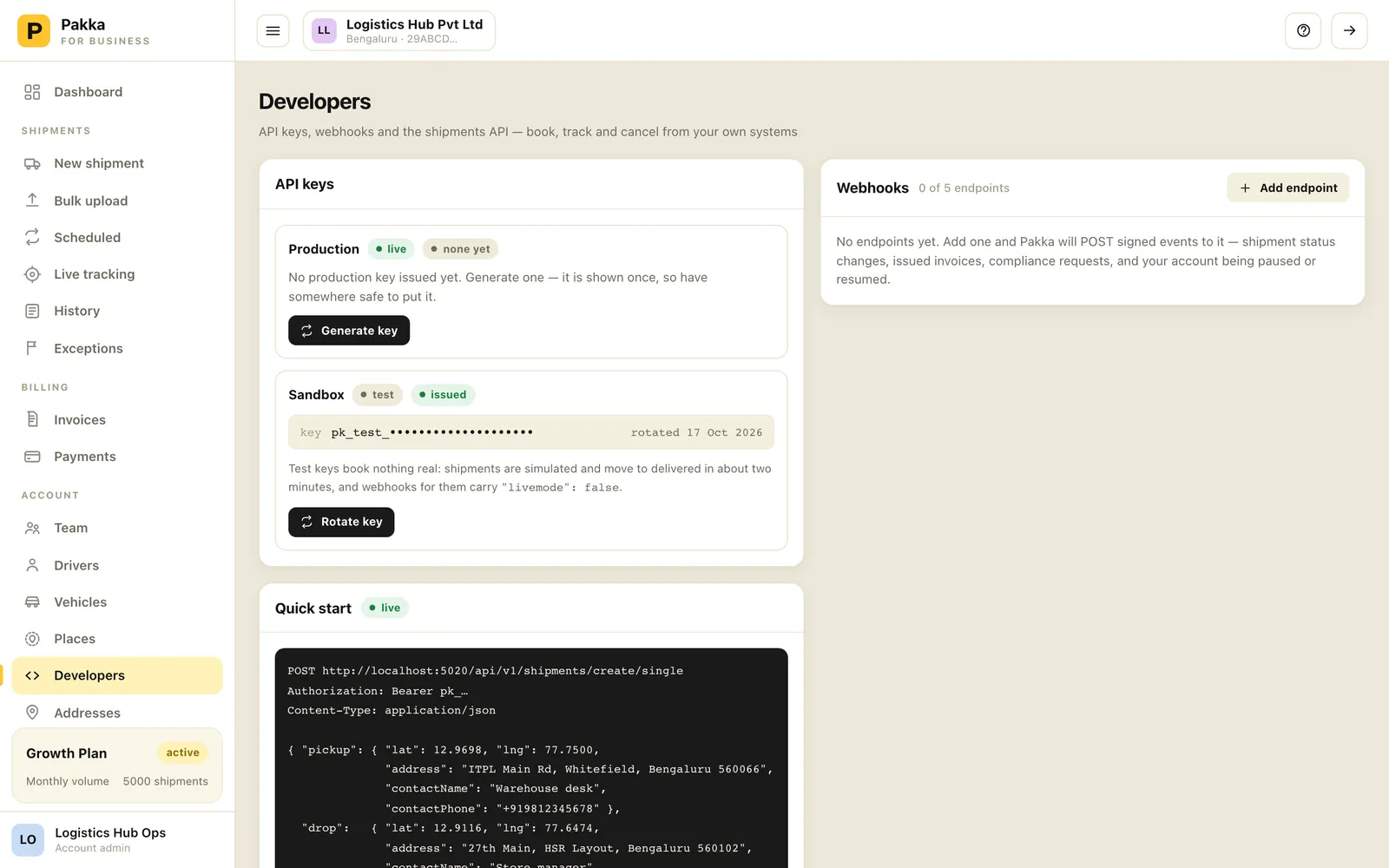The image size is (1389, 868).
Task: Click the LL company avatar
Action: pyautogui.click(x=324, y=30)
